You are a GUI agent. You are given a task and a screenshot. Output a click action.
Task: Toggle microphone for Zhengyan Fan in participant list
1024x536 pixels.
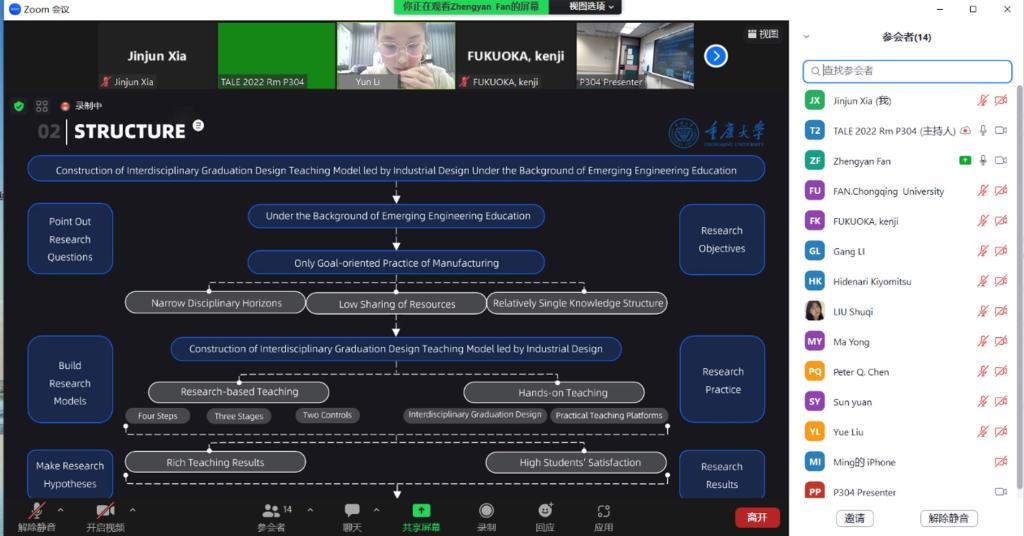[x=983, y=161]
